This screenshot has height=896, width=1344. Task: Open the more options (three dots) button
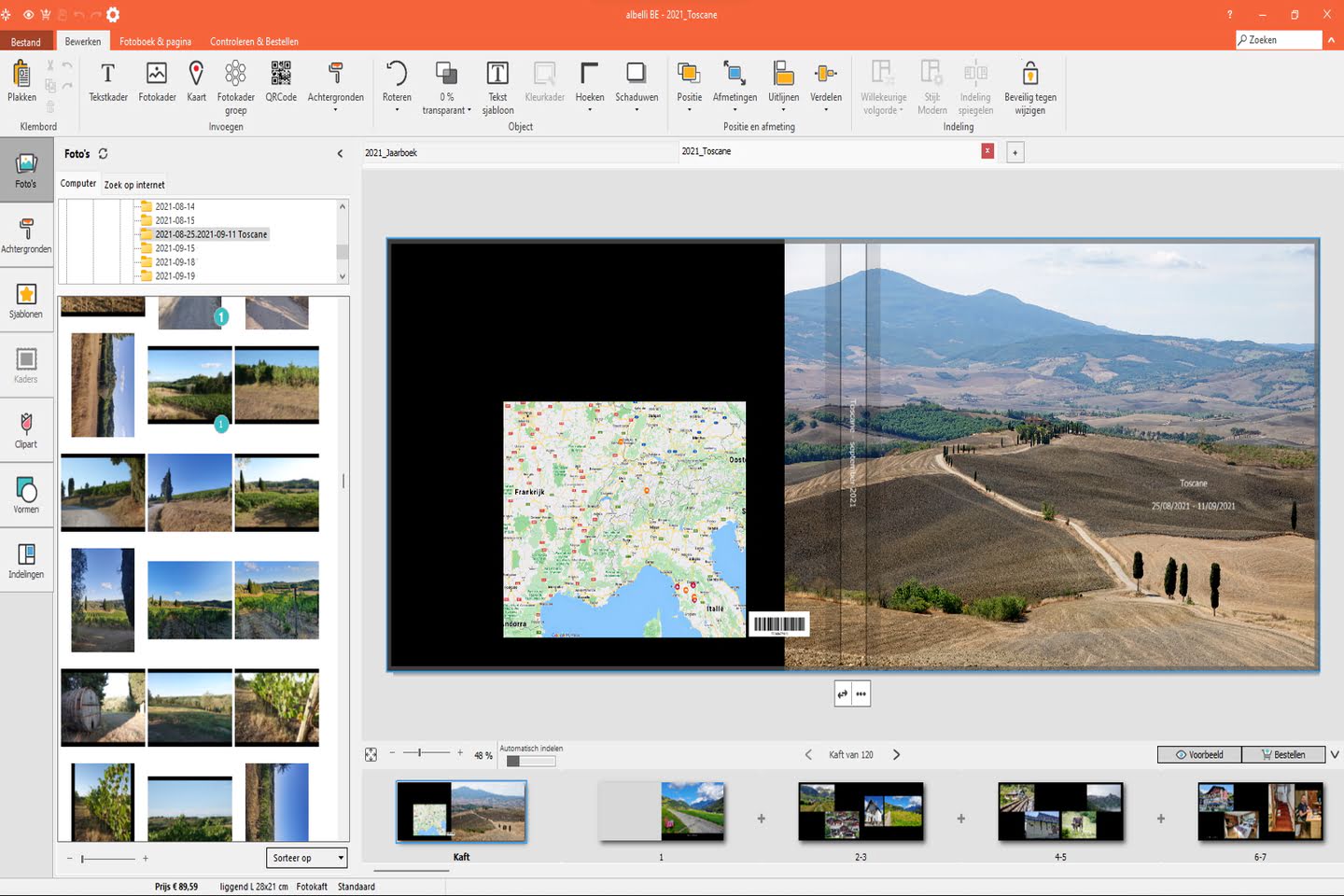point(861,693)
